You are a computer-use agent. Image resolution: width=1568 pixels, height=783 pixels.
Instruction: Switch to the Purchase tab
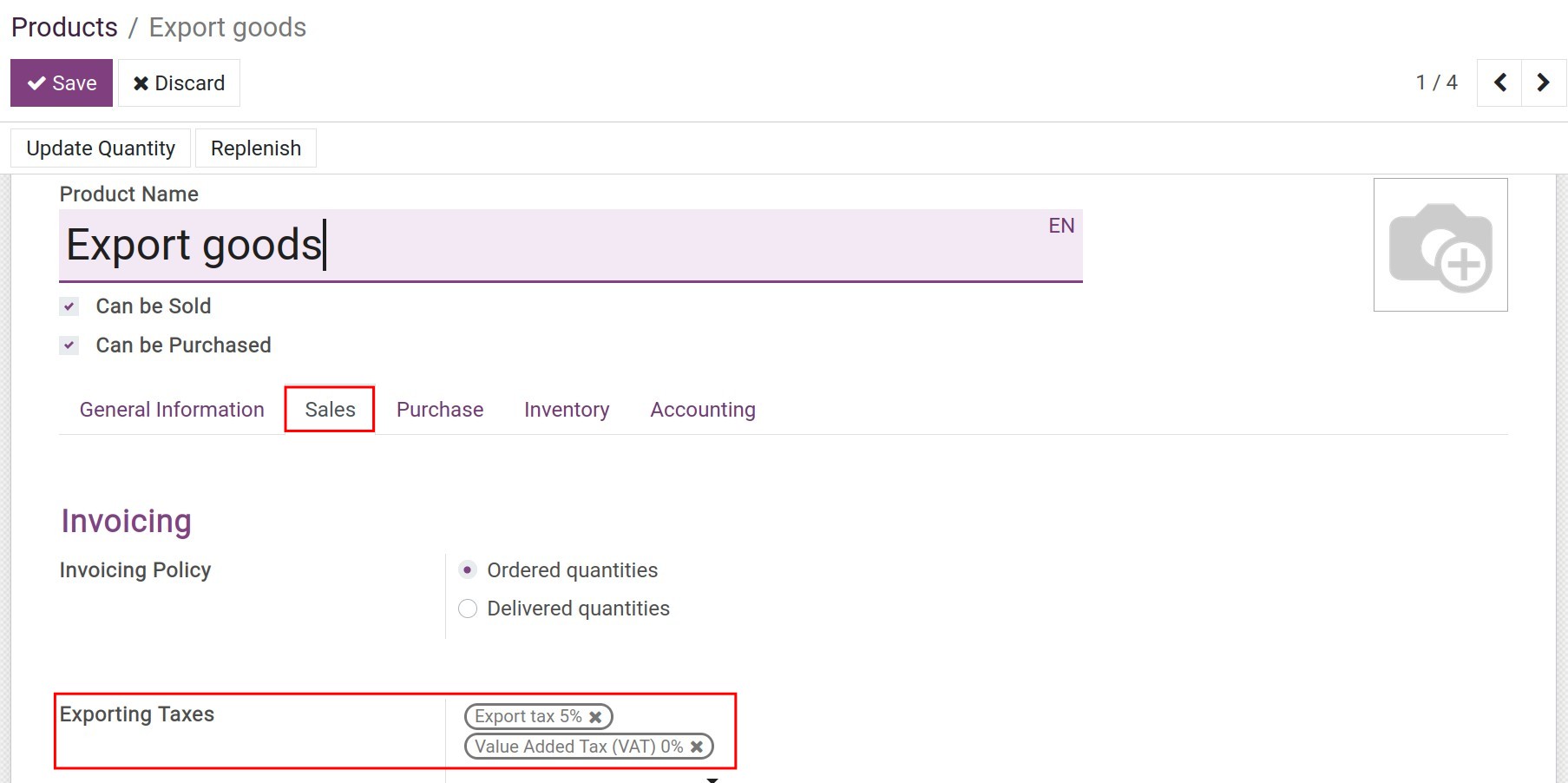pyautogui.click(x=439, y=409)
